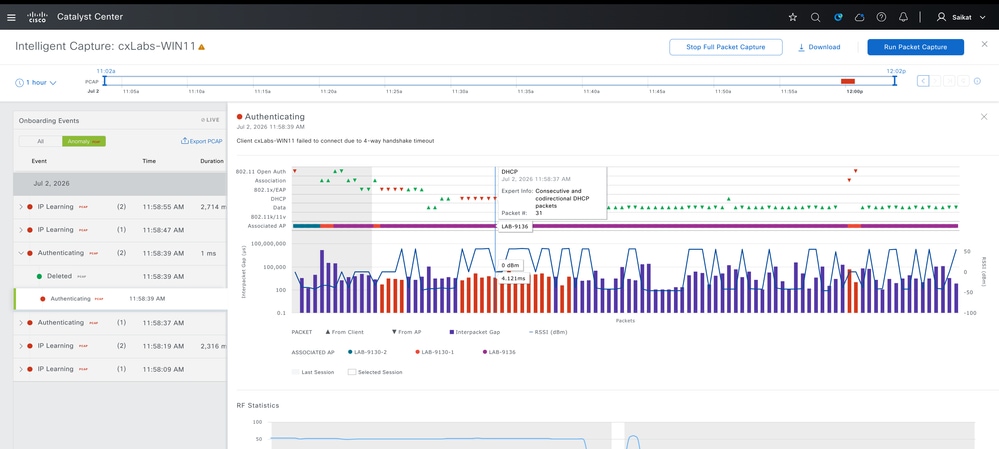Click right handle of PCAP timeline at 12:02p
Image resolution: width=999 pixels, height=449 pixels.
(x=895, y=81)
